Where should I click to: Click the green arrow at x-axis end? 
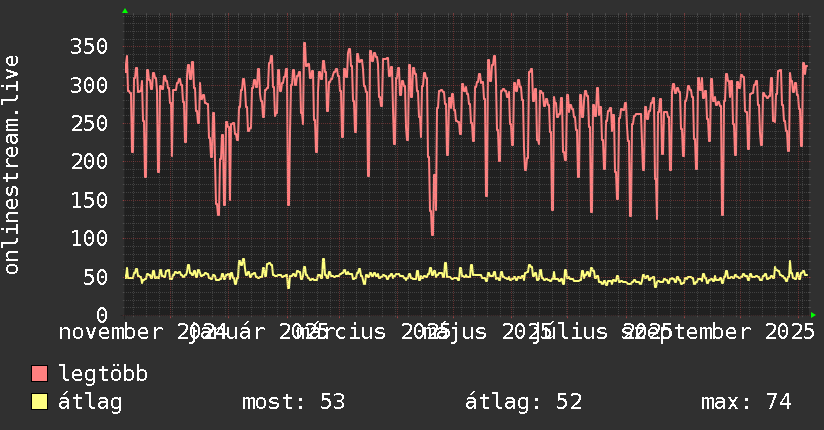point(813,315)
